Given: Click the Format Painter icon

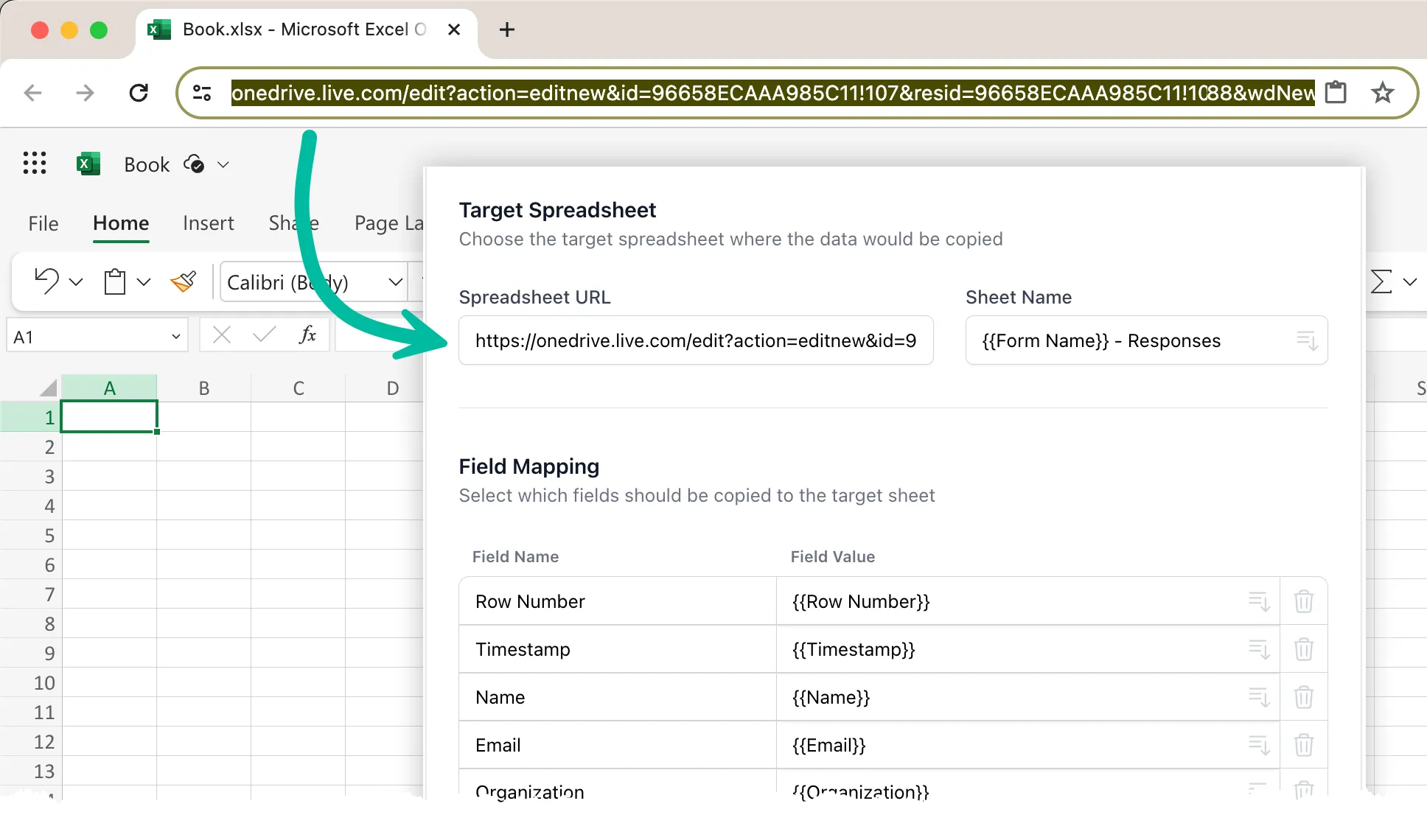Looking at the screenshot, I should (184, 281).
